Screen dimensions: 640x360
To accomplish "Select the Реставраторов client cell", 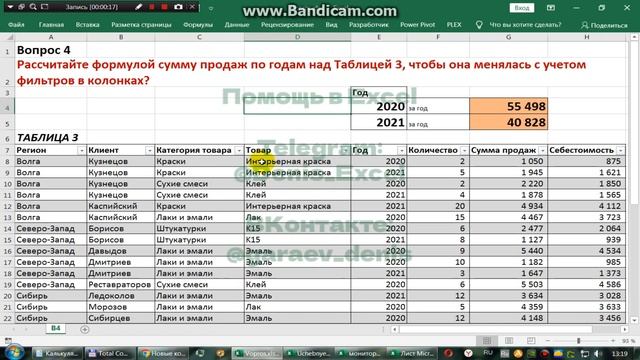I will (x=120, y=284).
